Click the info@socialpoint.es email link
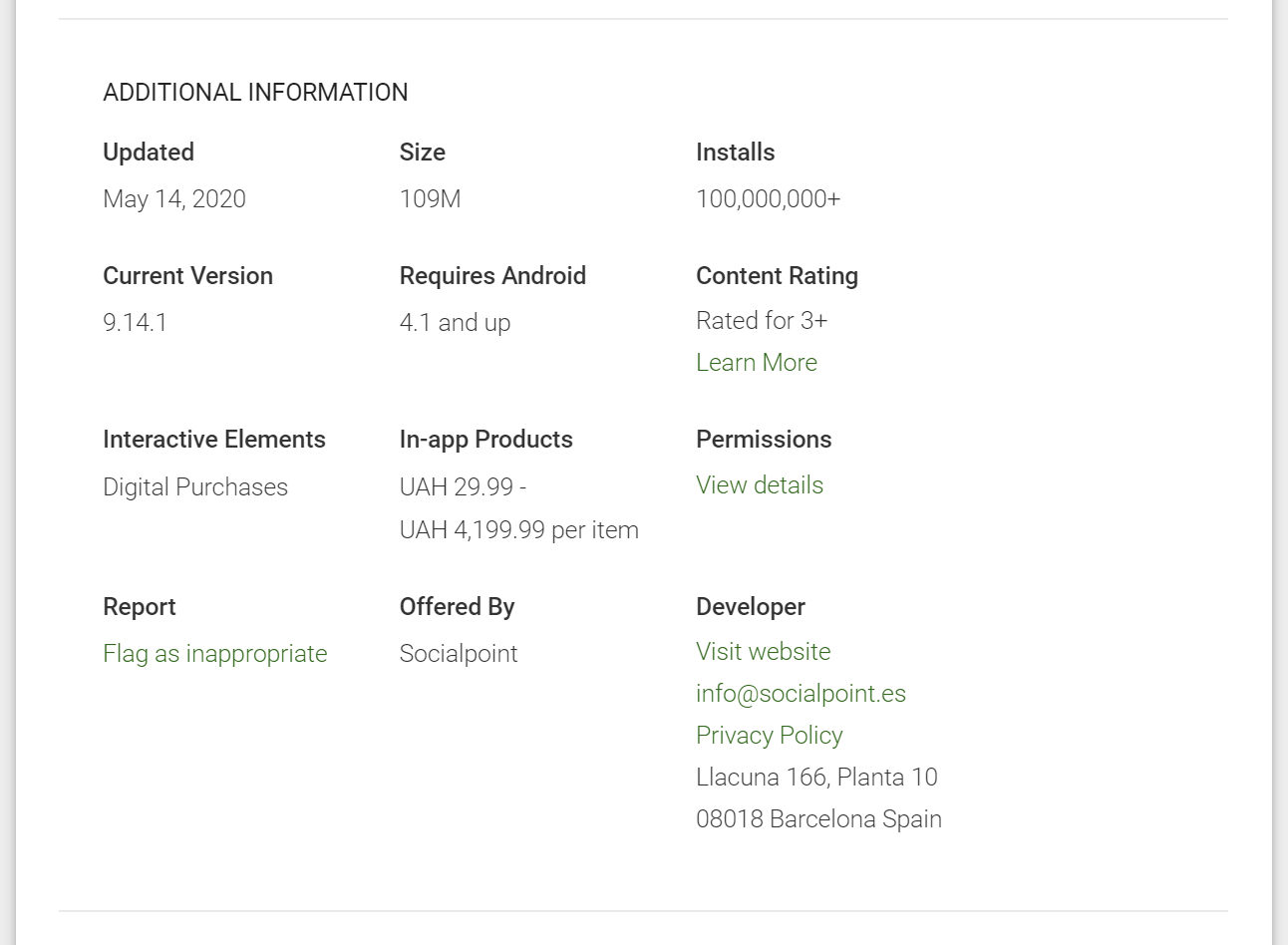The image size is (1288, 945). coord(801,694)
